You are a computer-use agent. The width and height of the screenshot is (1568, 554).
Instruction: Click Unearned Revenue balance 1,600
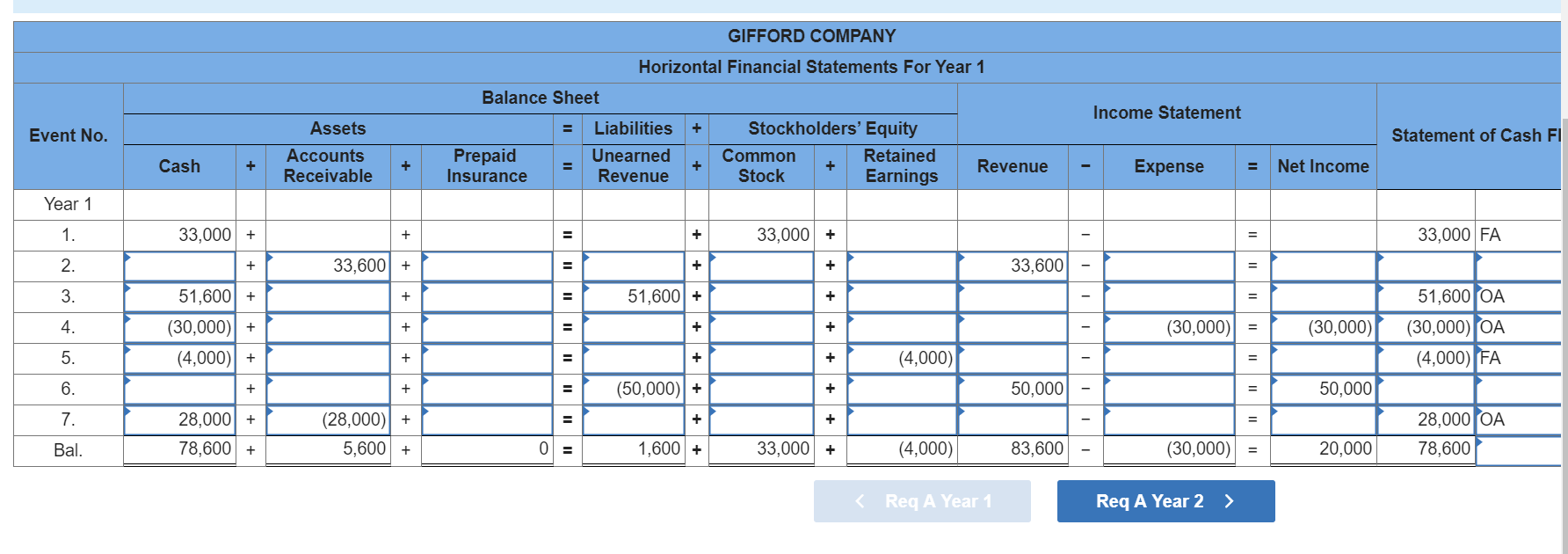coord(633,449)
